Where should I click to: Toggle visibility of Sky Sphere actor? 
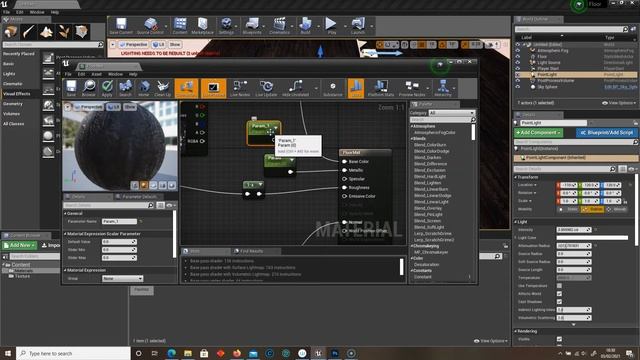(x=518, y=87)
